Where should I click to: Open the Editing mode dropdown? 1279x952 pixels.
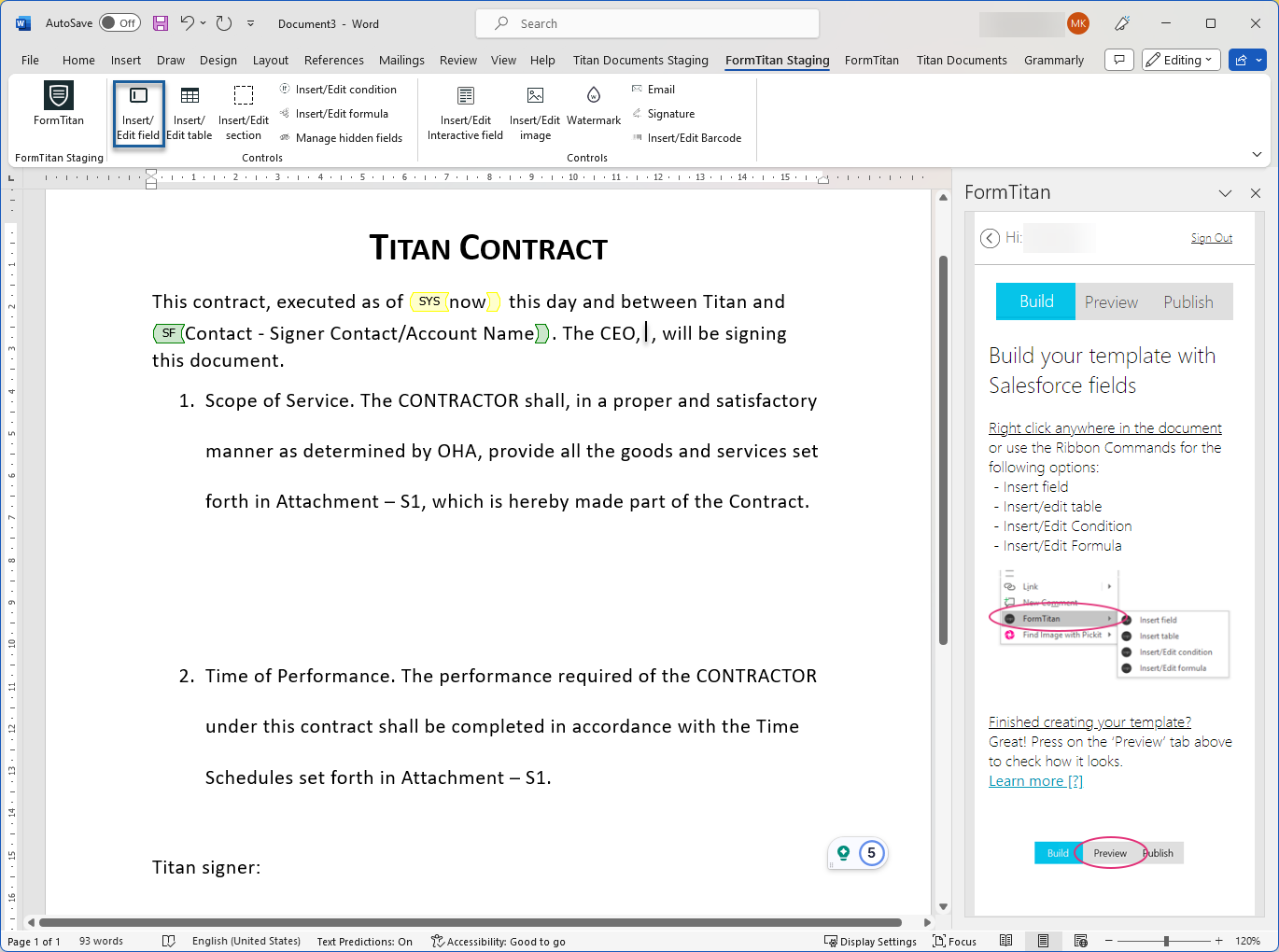(1181, 60)
